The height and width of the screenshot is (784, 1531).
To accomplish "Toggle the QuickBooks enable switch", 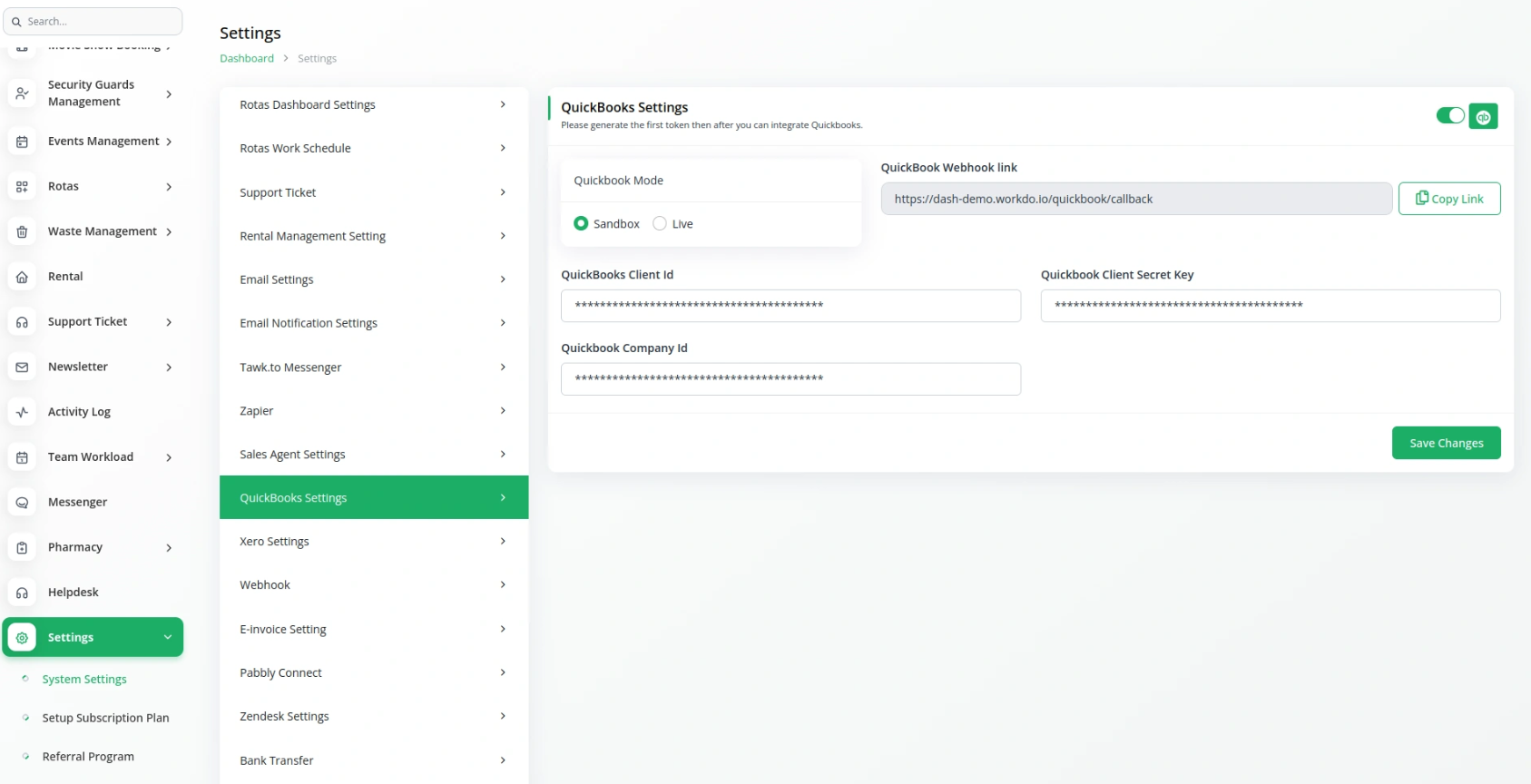I will (x=1450, y=115).
